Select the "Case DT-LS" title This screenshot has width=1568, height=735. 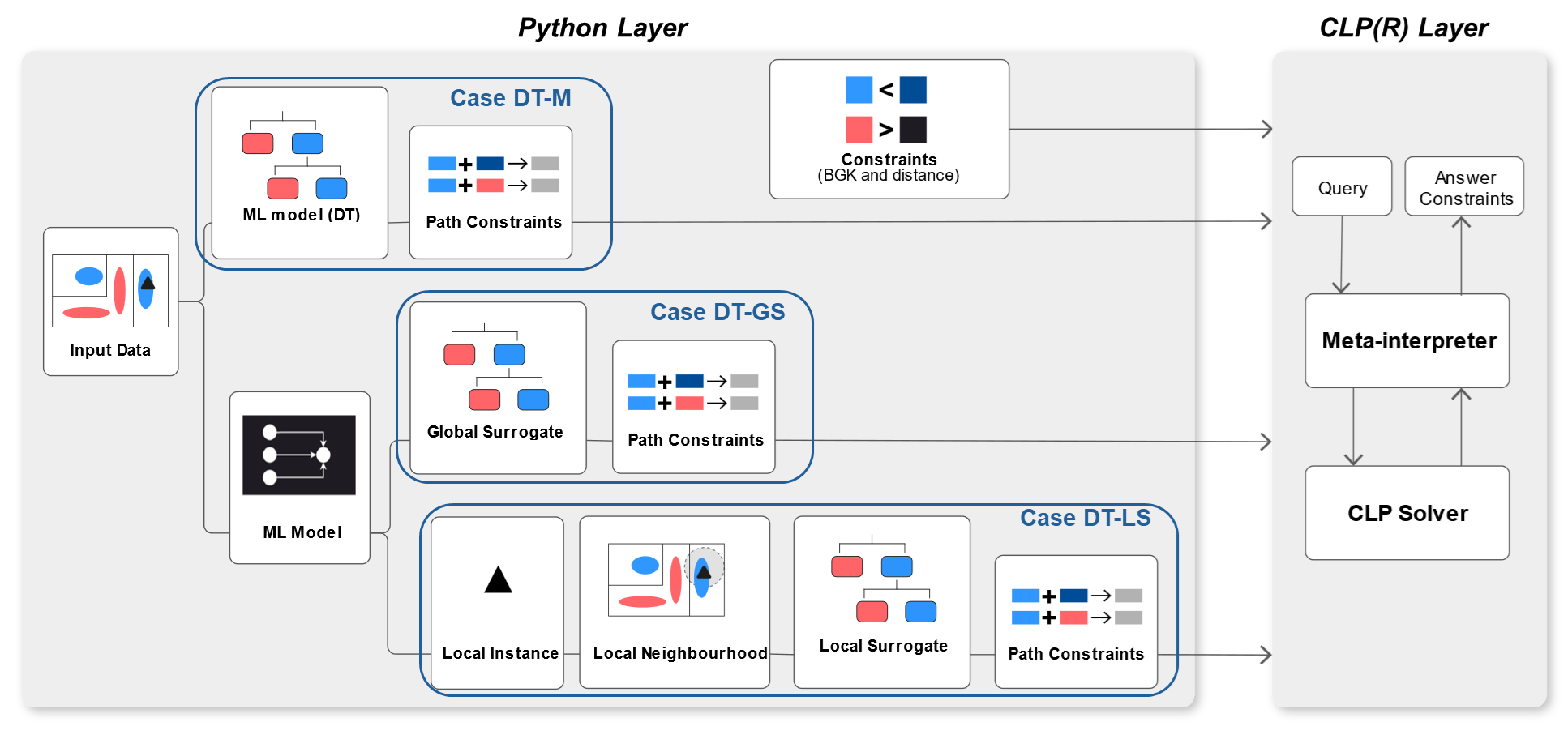point(1086,518)
